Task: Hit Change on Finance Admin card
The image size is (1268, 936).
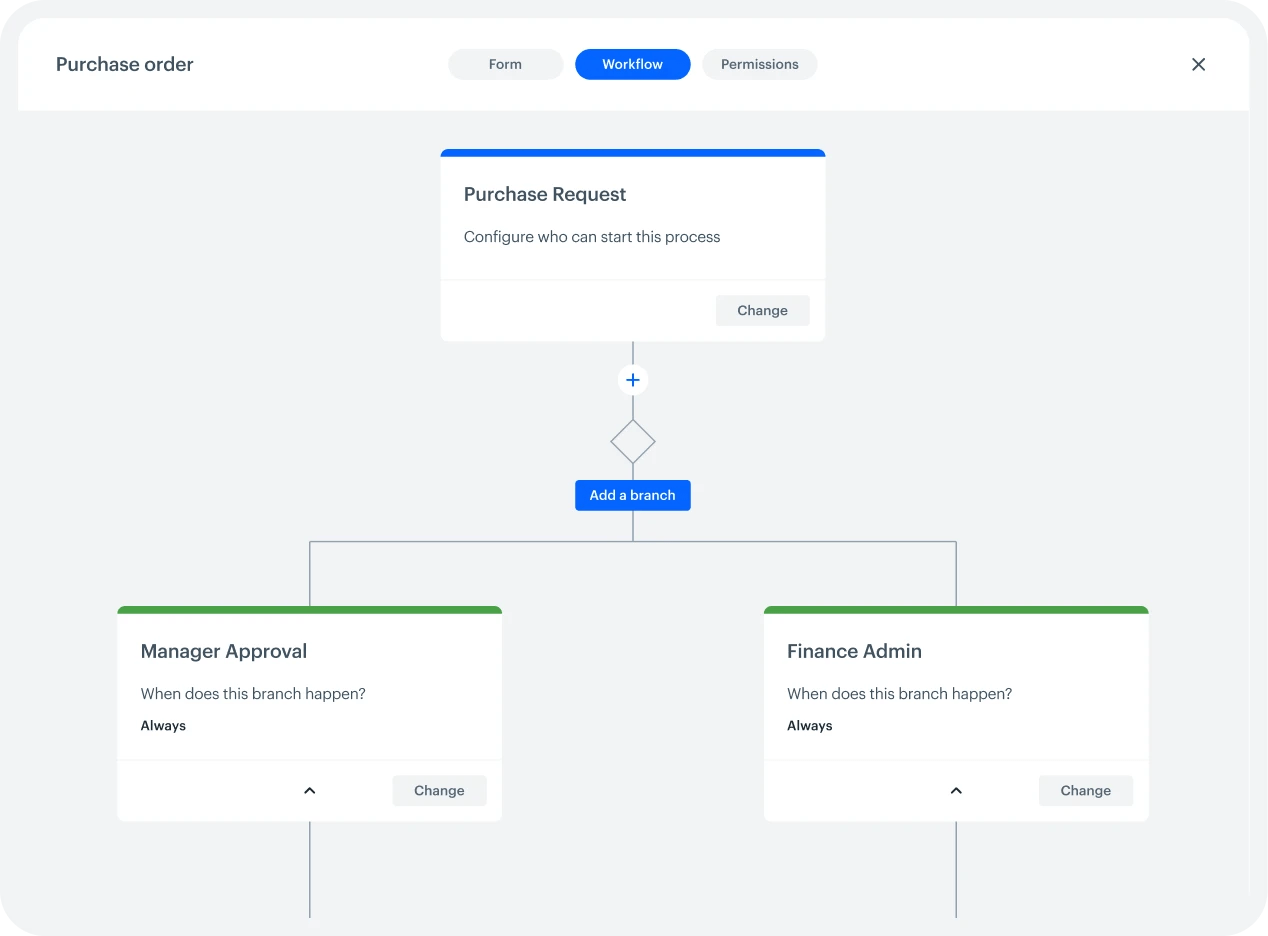Action: [1085, 790]
